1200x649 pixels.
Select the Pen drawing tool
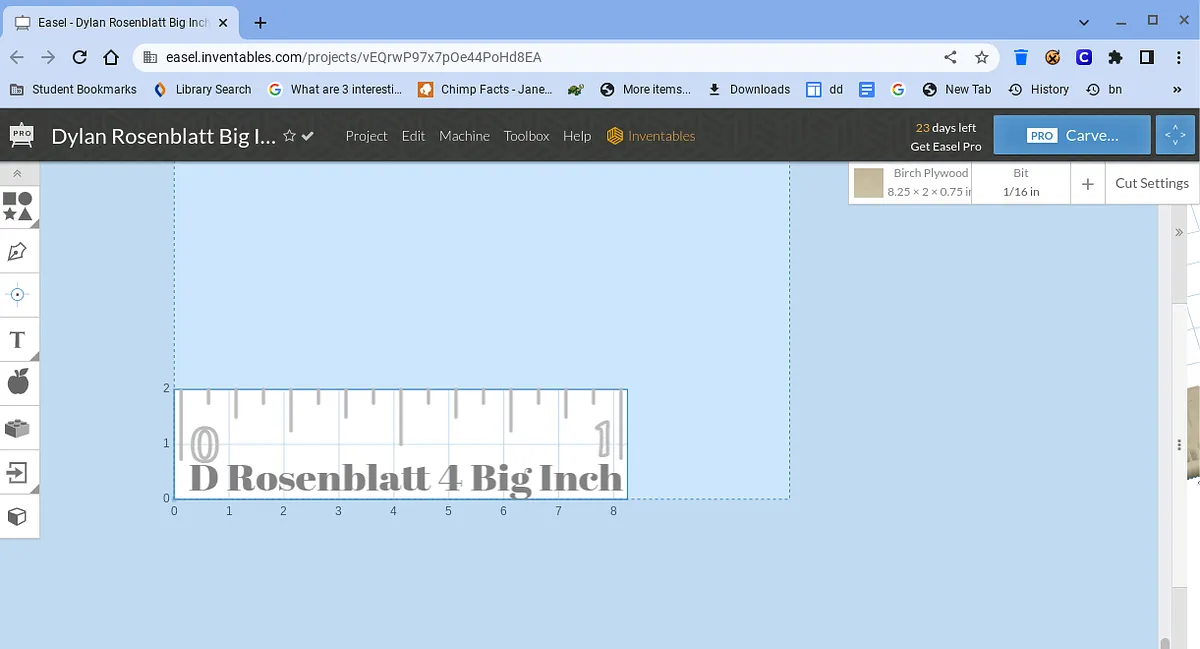(18, 251)
